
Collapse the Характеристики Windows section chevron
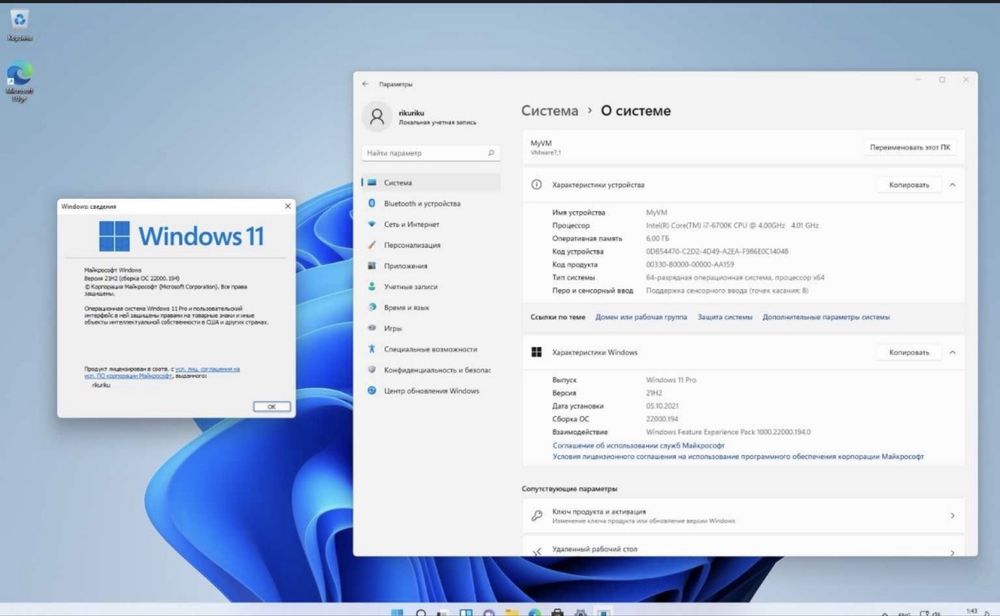(x=952, y=352)
